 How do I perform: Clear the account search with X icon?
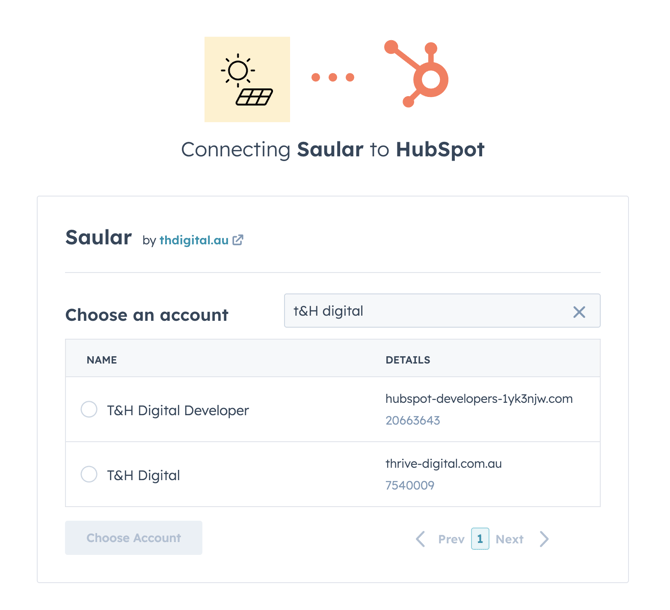pos(579,312)
